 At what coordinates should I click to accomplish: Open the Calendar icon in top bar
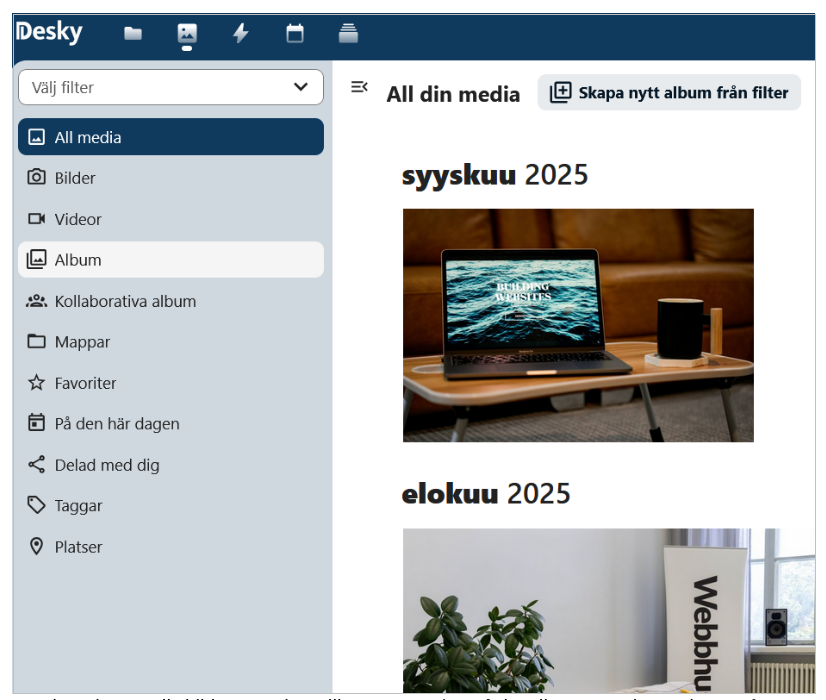(x=295, y=34)
